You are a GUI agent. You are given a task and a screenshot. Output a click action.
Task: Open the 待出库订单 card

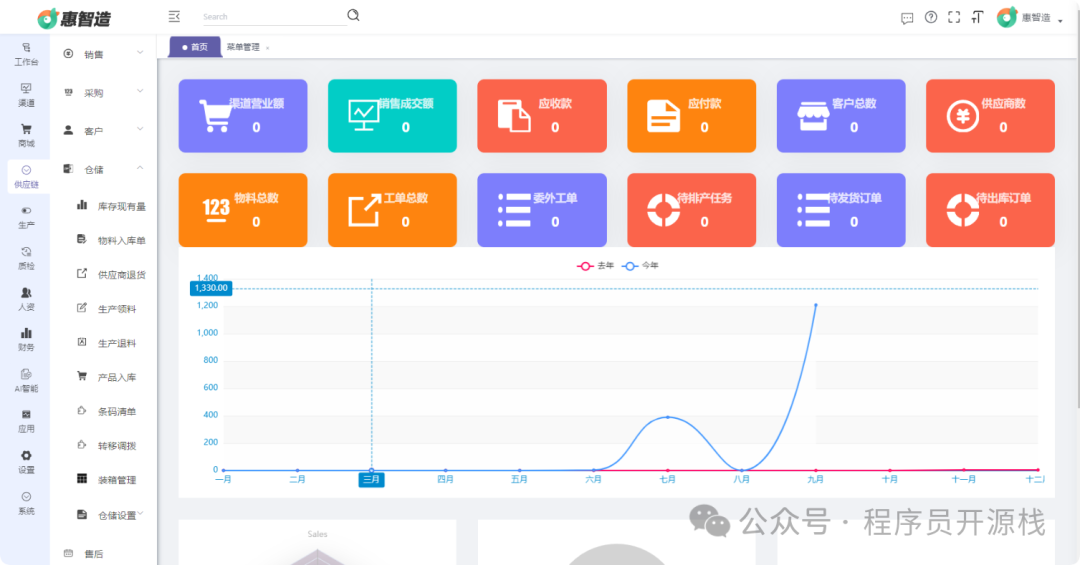pyautogui.click(x=990, y=209)
